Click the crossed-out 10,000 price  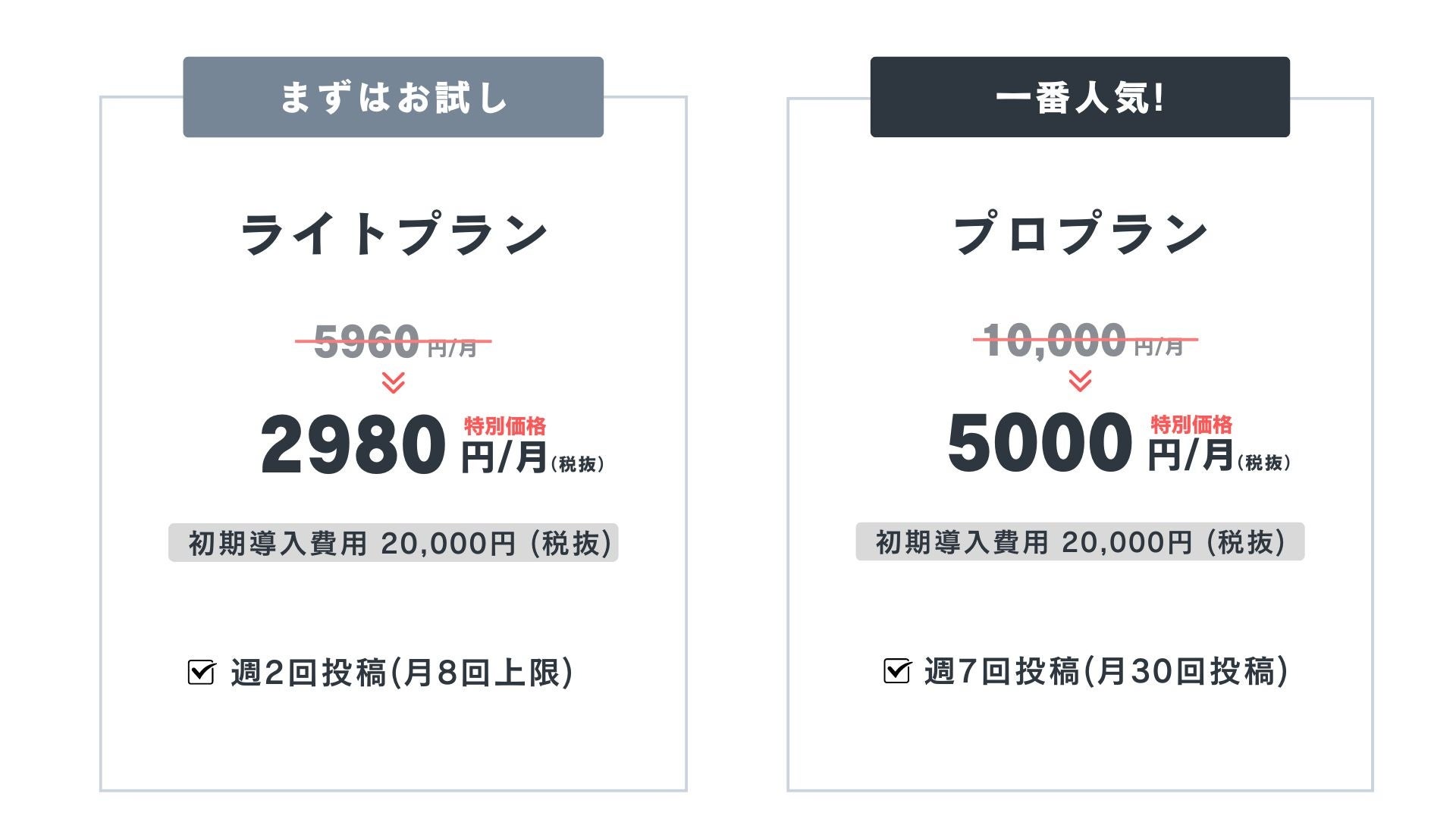click(1054, 339)
